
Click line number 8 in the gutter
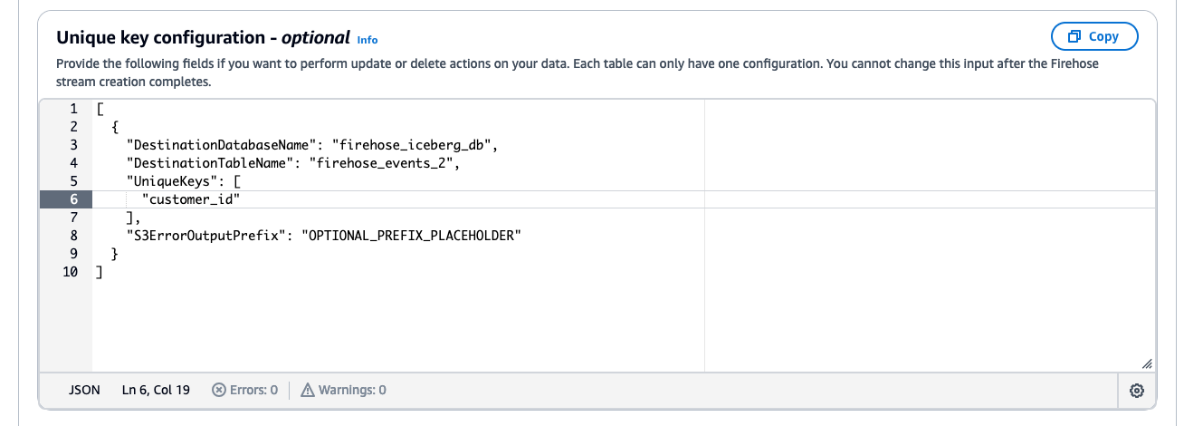(x=73, y=235)
